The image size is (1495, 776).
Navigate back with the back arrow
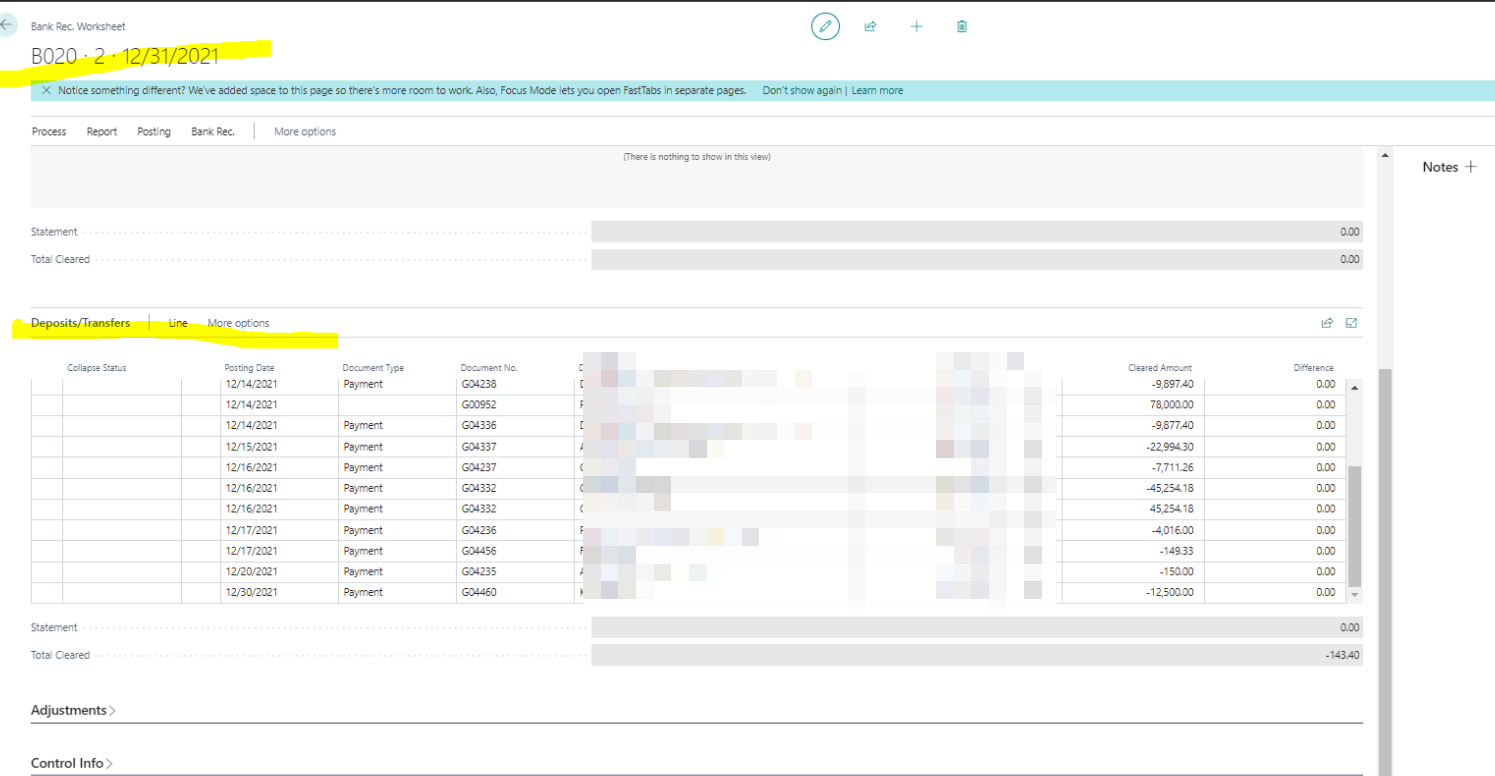click(7, 24)
